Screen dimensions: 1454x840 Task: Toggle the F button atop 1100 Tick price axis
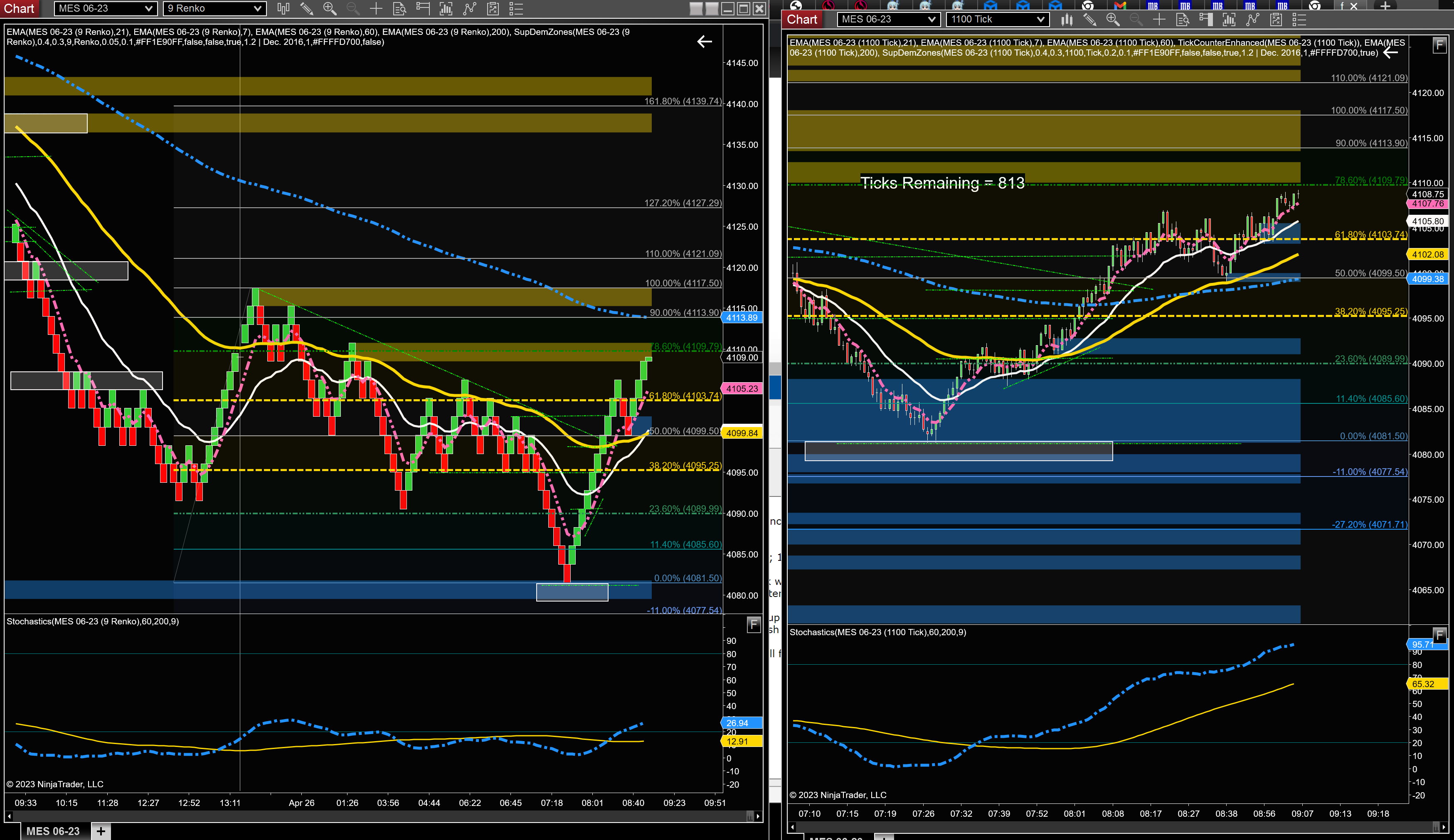(x=1439, y=45)
